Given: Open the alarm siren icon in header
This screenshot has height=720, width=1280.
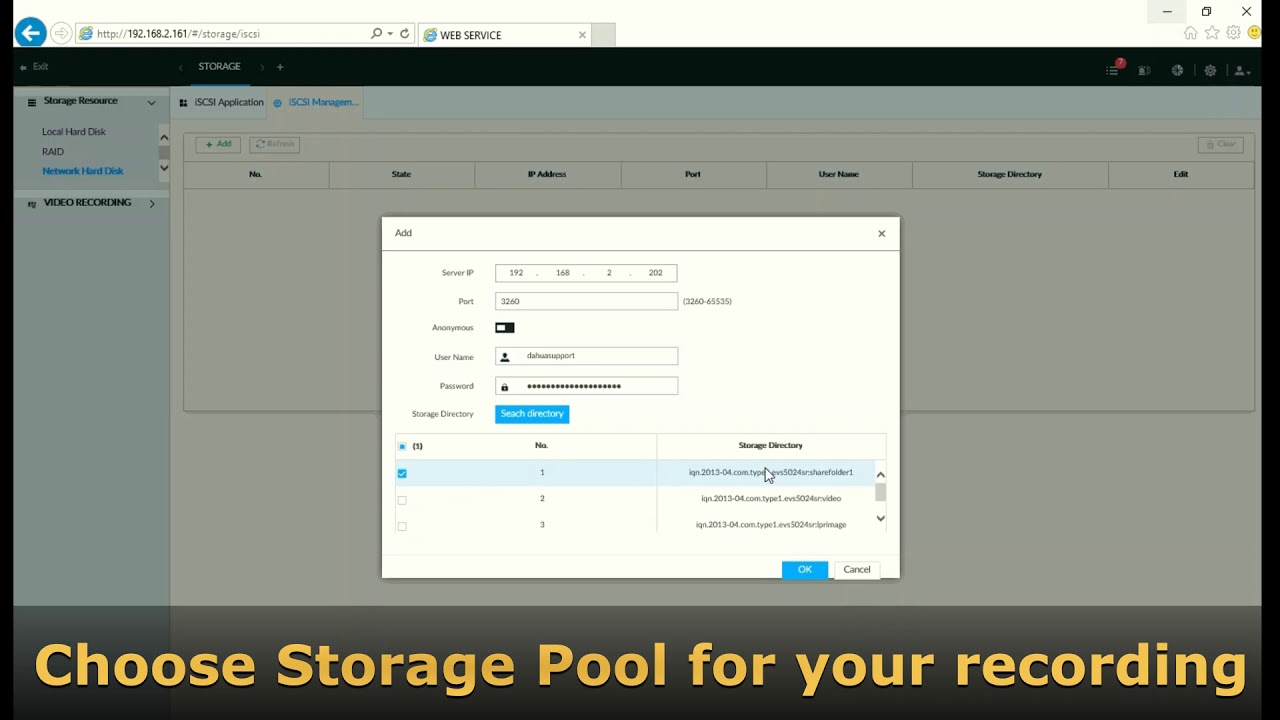Looking at the screenshot, I should [1145, 70].
